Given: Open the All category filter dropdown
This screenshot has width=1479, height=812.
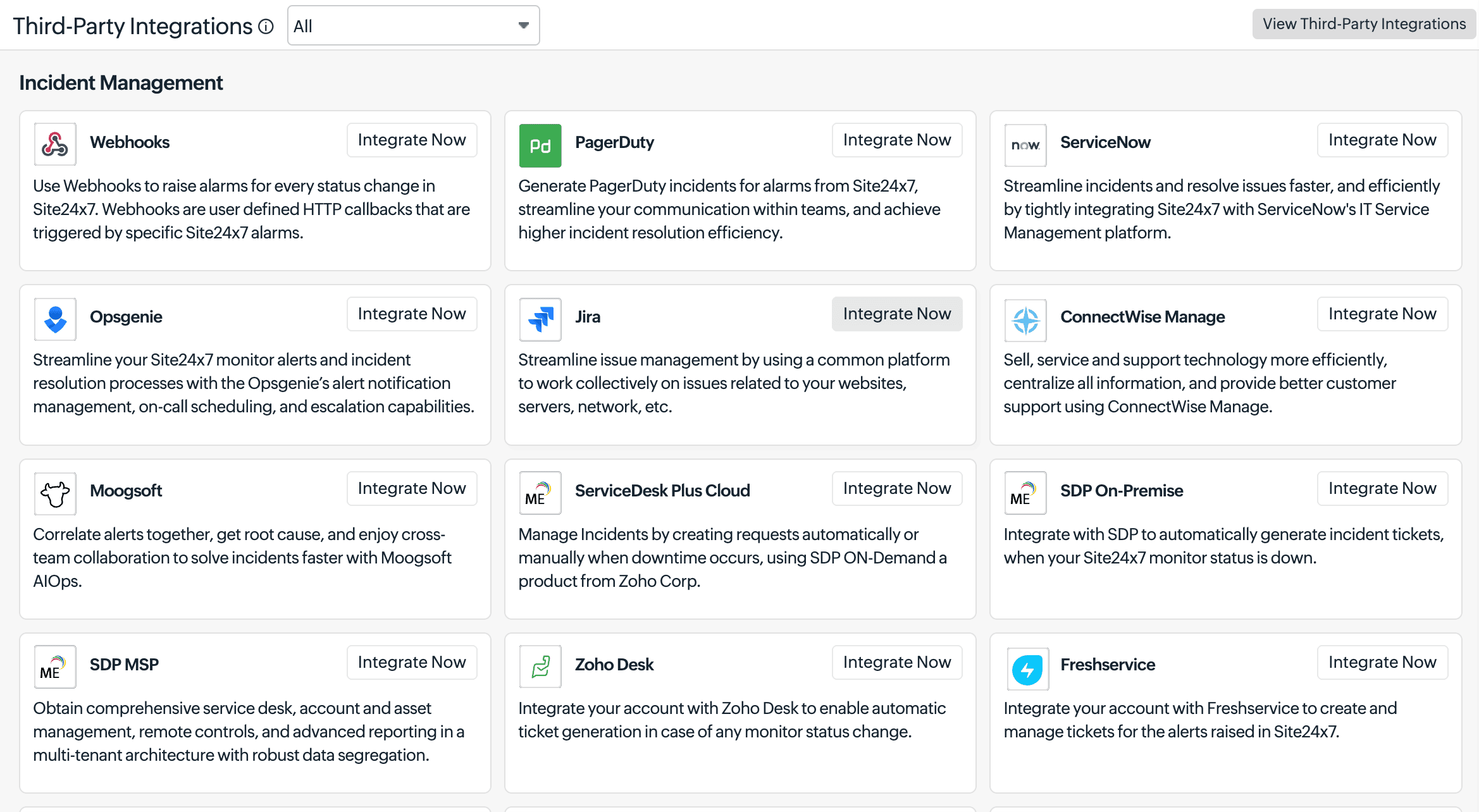Looking at the screenshot, I should point(413,26).
